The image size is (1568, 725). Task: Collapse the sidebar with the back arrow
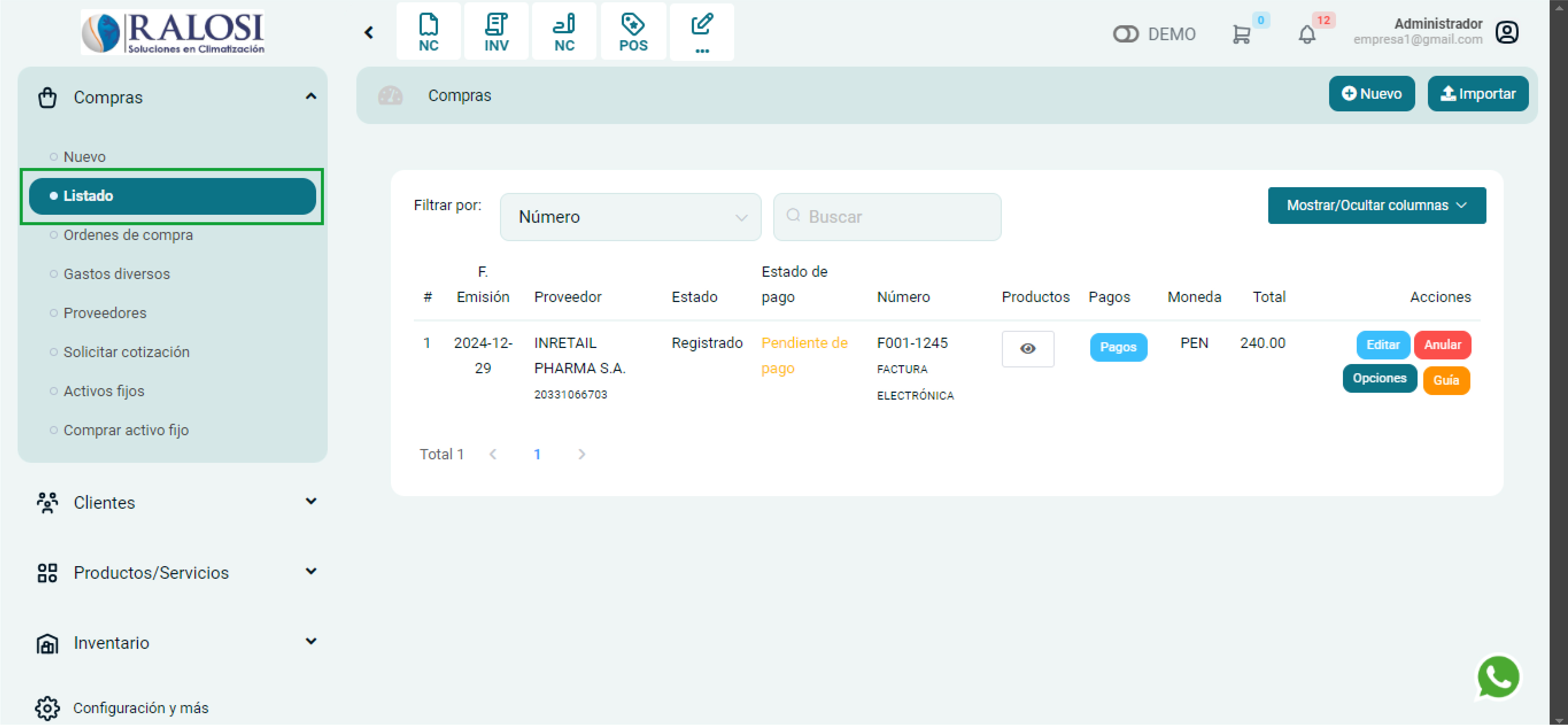pyautogui.click(x=369, y=33)
